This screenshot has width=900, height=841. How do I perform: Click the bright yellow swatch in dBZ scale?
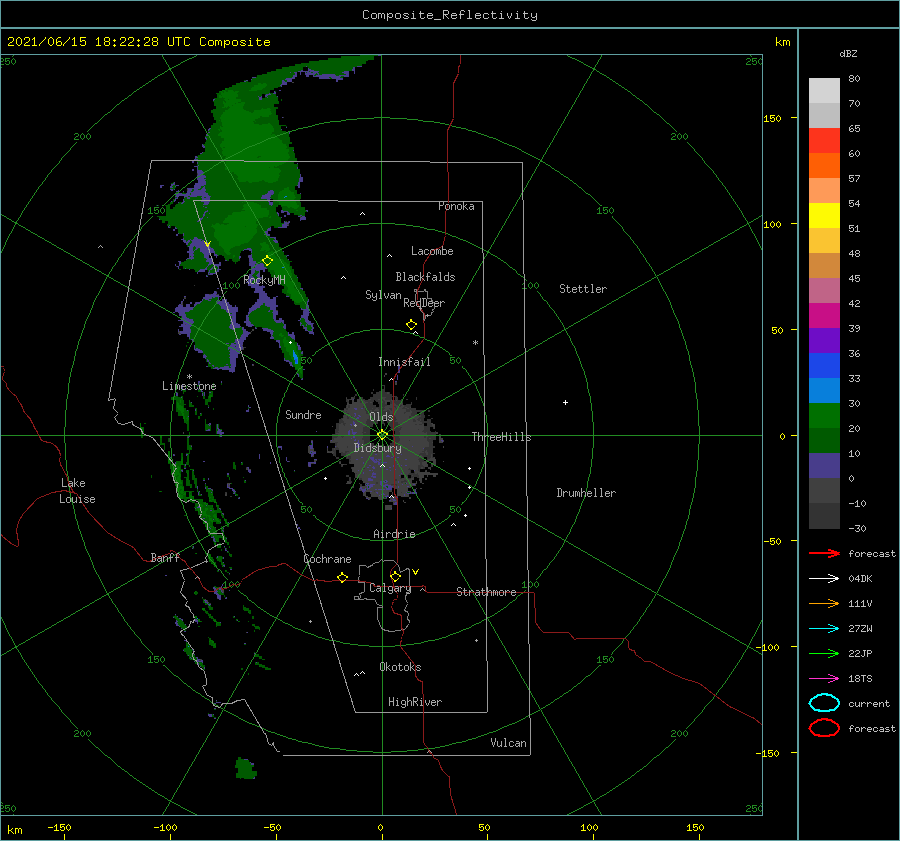click(x=824, y=215)
